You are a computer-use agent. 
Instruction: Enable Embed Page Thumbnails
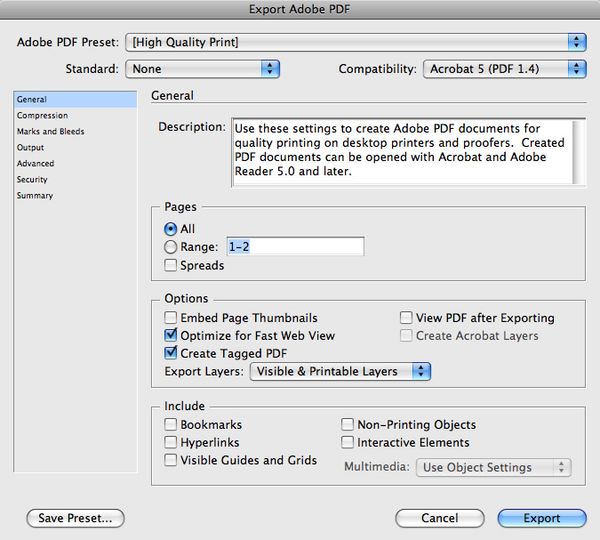[x=171, y=318]
